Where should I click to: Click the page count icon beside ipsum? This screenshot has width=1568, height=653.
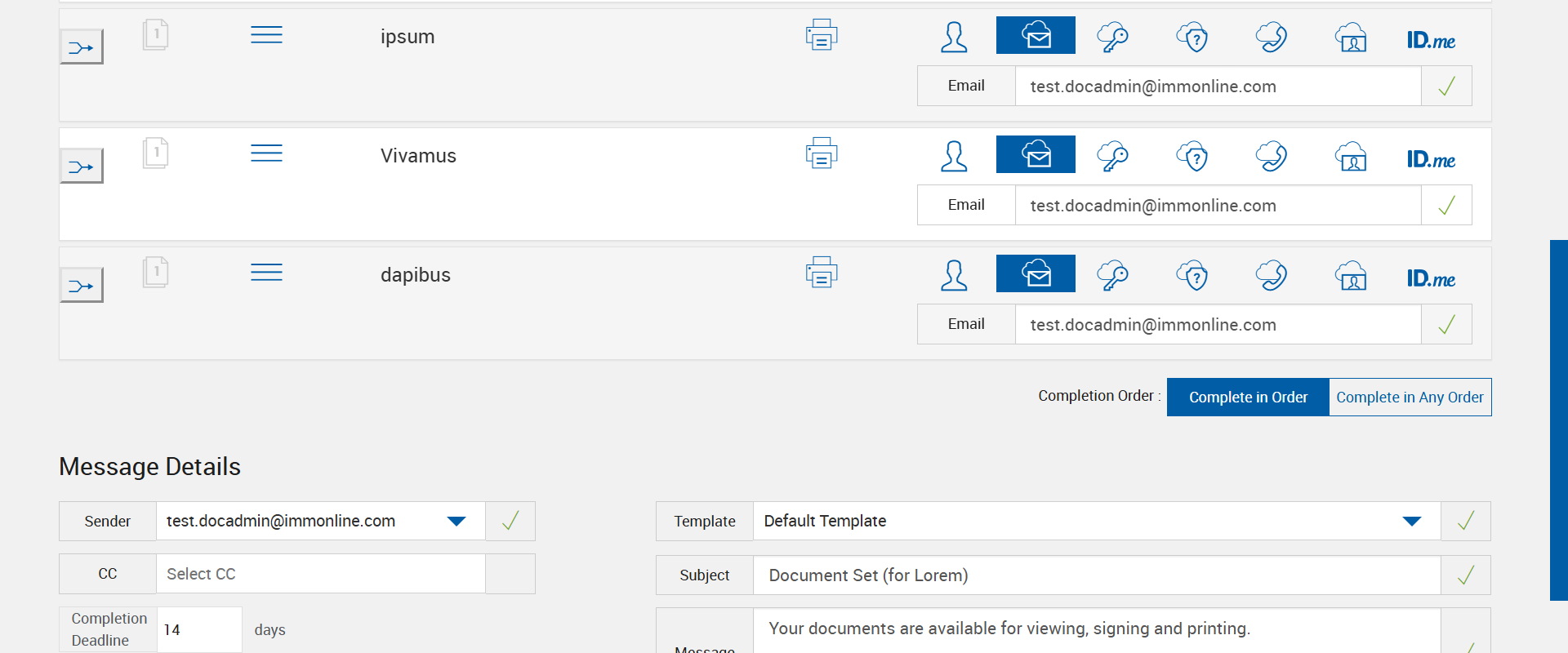tap(155, 35)
